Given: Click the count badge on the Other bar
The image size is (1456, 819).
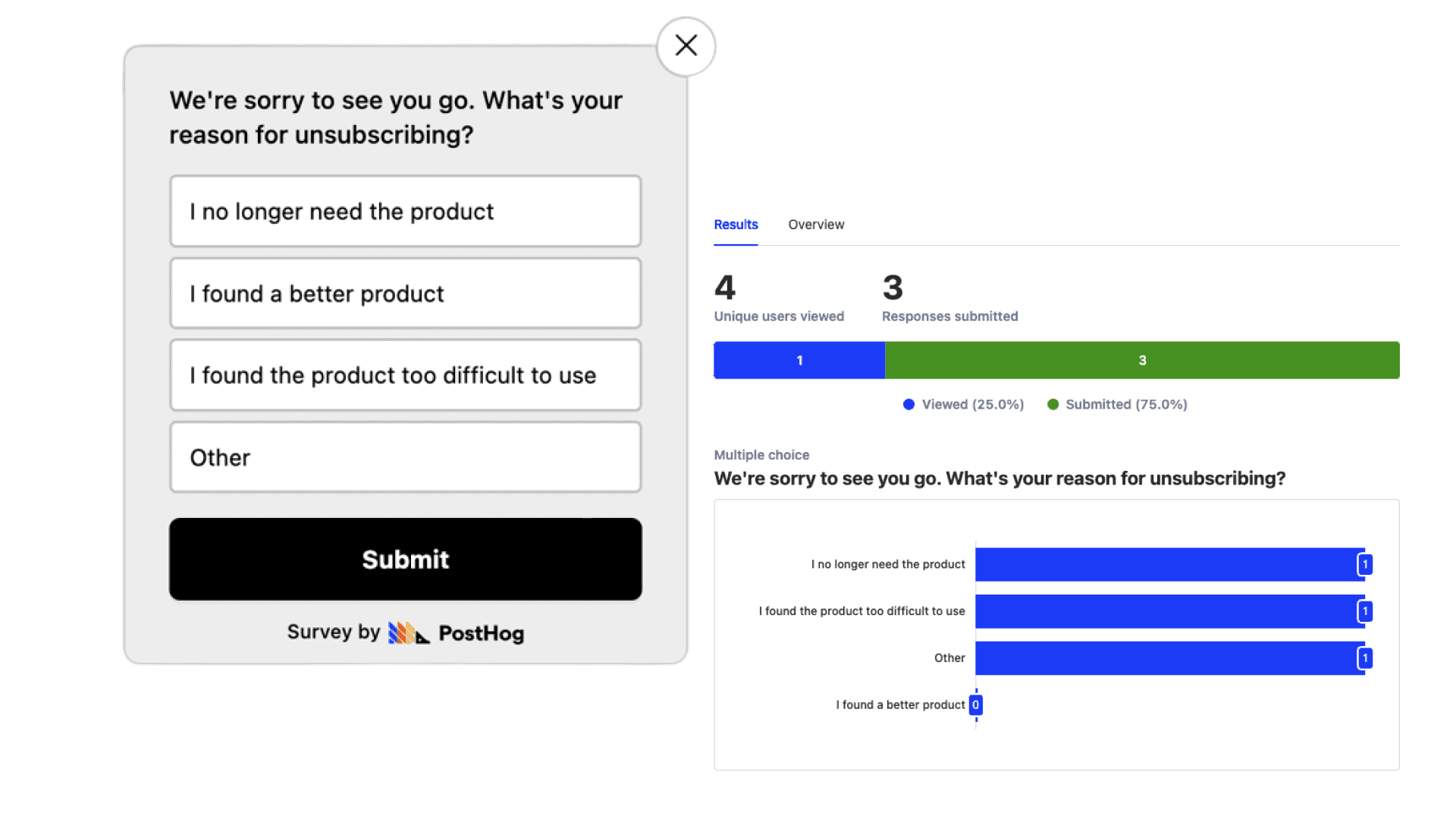Looking at the screenshot, I should pyautogui.click(x=1365, y=658).
